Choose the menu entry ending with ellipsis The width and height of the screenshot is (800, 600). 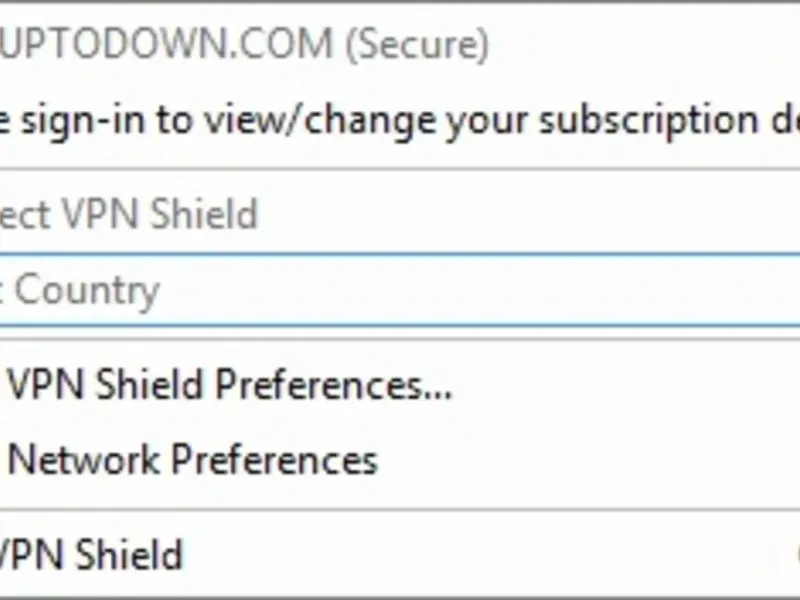tap(230, 385)
